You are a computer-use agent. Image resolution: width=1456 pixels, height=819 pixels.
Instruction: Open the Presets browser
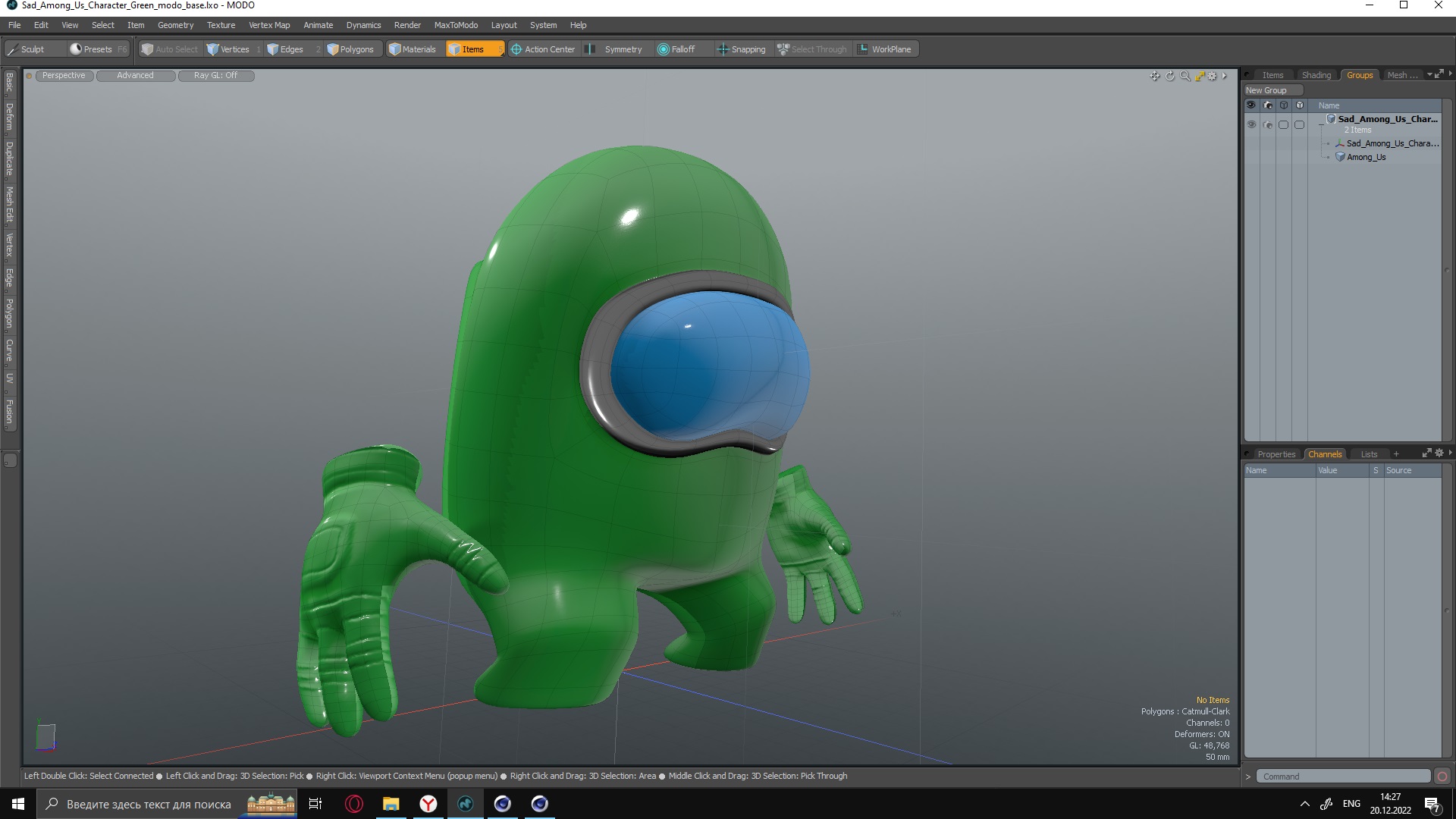99,49
